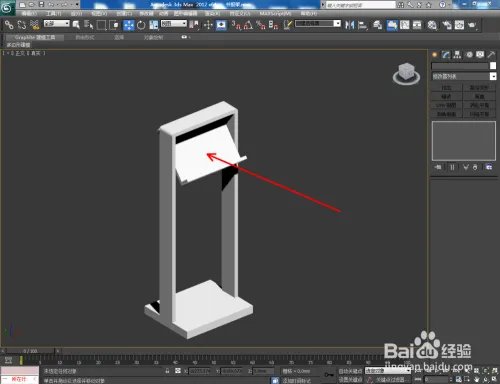The height and width of the screenshot is (384, 500).
Task: Open the Edit menu in menu bar
Action: 30,13
